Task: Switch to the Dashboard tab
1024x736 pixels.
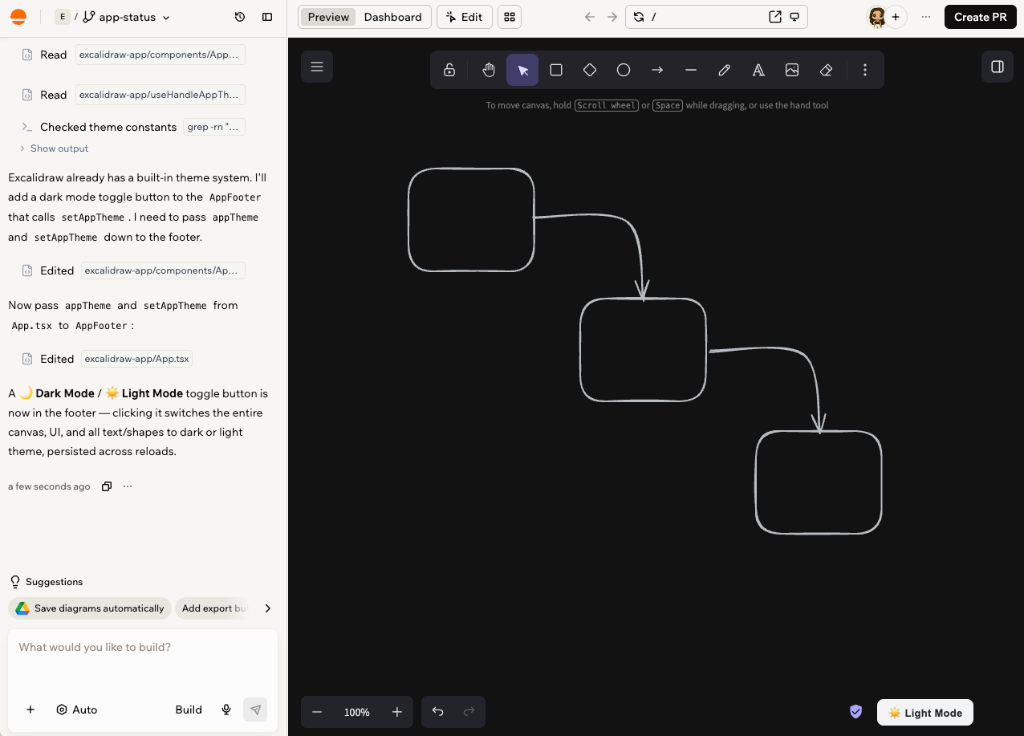Action: pos(392,17)
